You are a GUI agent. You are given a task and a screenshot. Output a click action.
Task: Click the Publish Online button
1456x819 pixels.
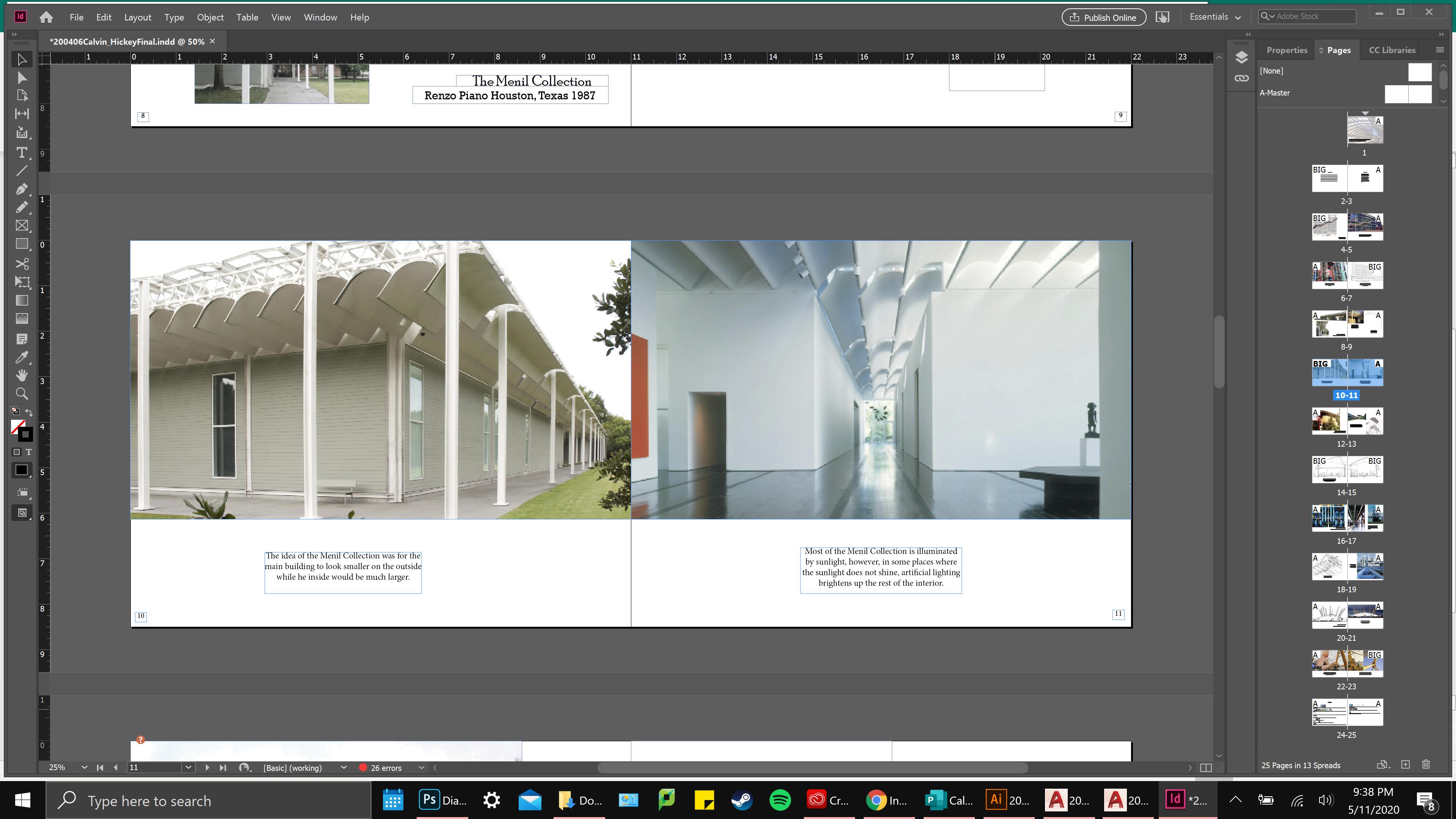pos(1103,17)
